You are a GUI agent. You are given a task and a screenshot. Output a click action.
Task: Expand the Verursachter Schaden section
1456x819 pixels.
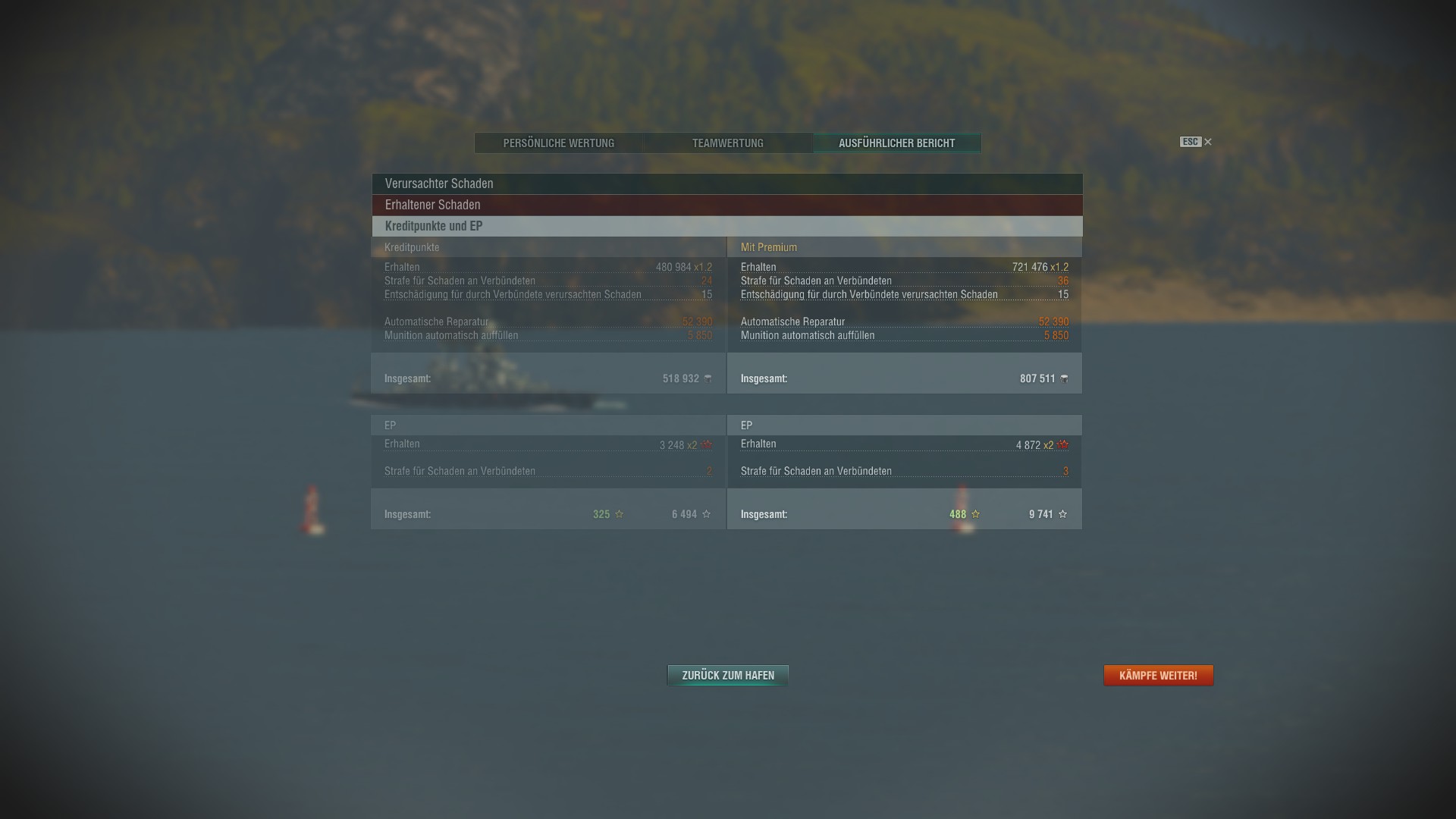coord(727,184)
